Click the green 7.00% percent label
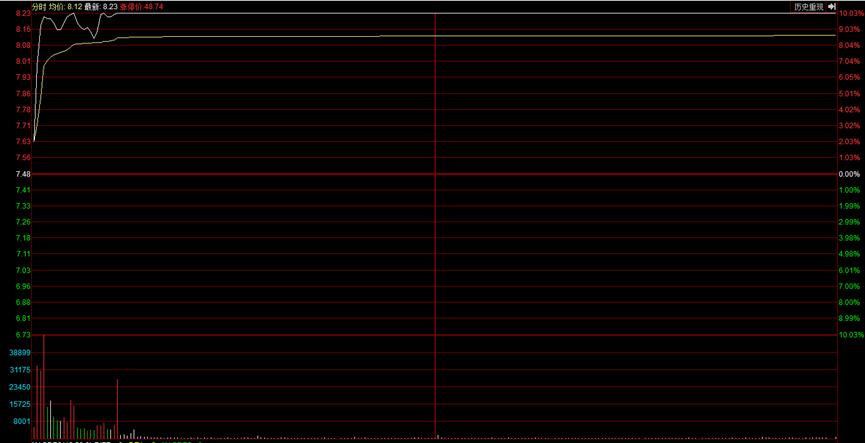865x443 pixels. coord(850,287)
